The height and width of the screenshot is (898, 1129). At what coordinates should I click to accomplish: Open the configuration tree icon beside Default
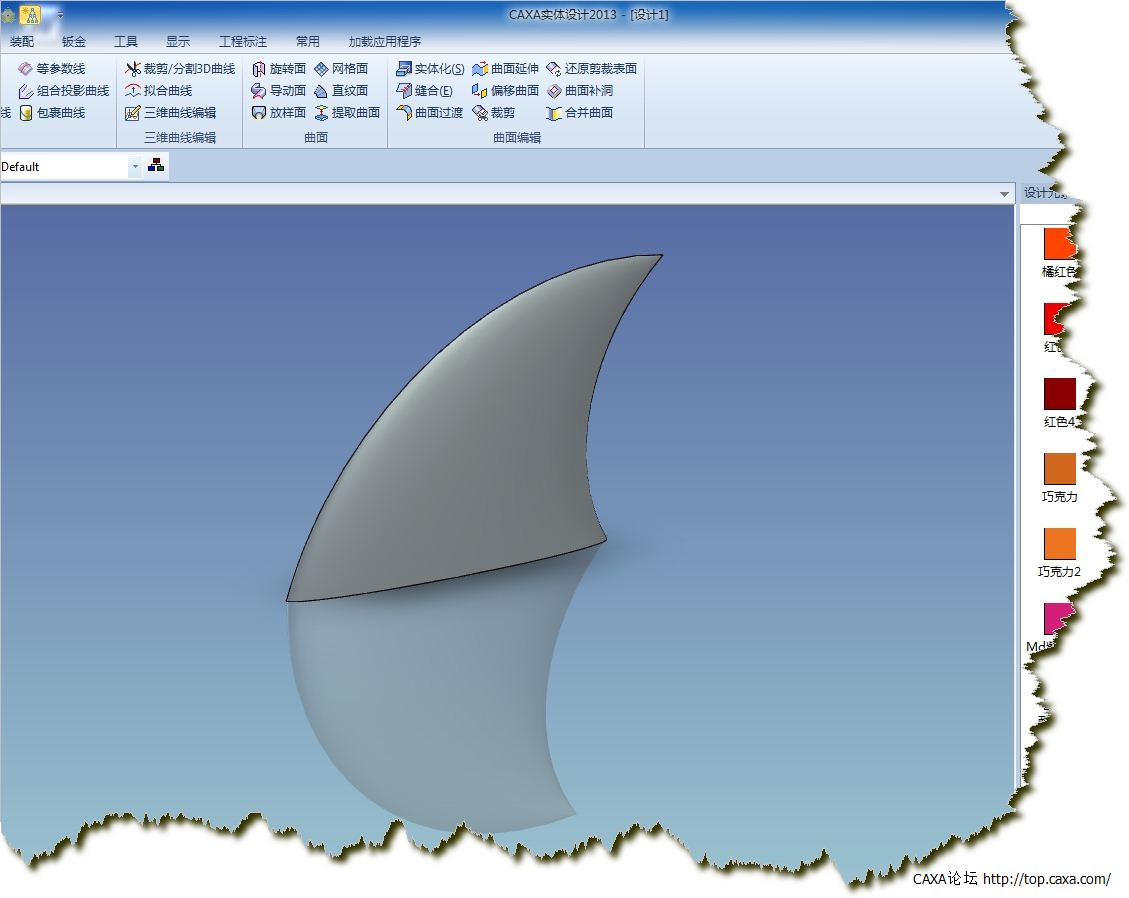point(156,166)
